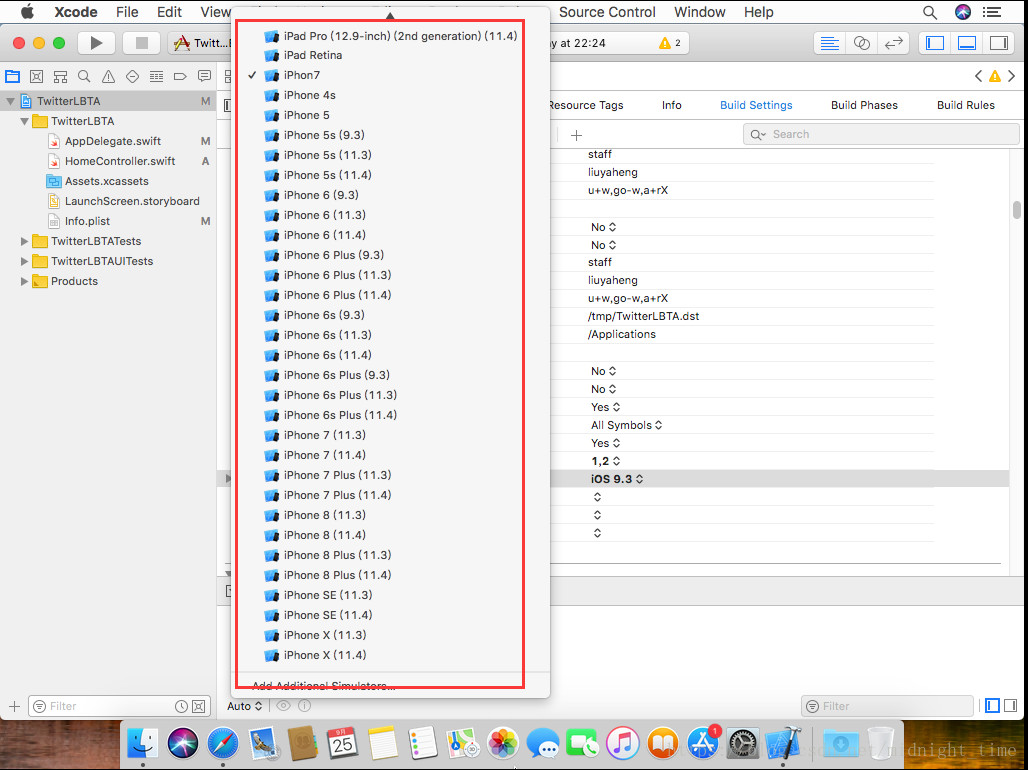Viewport: 1028px width, 770px height.
Task: Click the add file plus button in navigator
Action: point(14,706)
